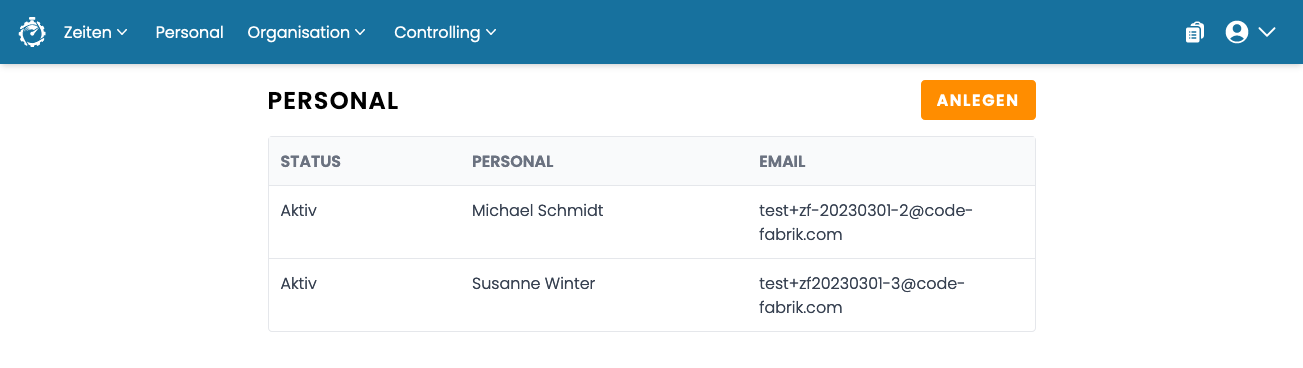1303x368 pixels.
Task: Open the Michael Schmidt row
Action: coord(652,222)
